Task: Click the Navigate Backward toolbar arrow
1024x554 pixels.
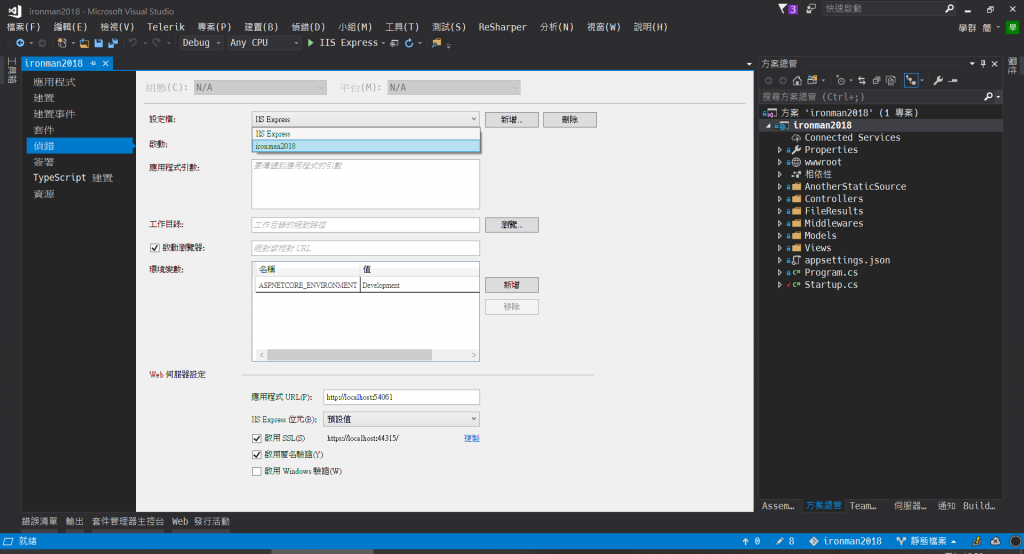Action: (20, 43)
